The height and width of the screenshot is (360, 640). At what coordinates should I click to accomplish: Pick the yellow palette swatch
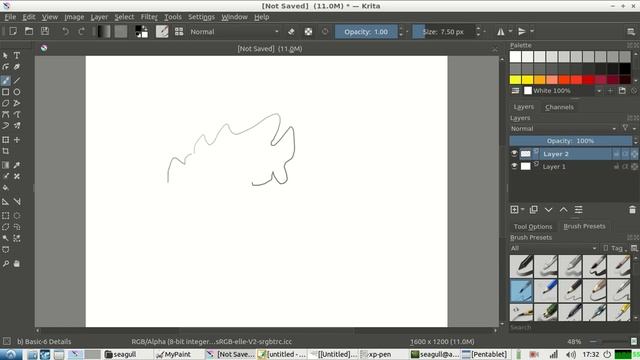pos(515,80)
